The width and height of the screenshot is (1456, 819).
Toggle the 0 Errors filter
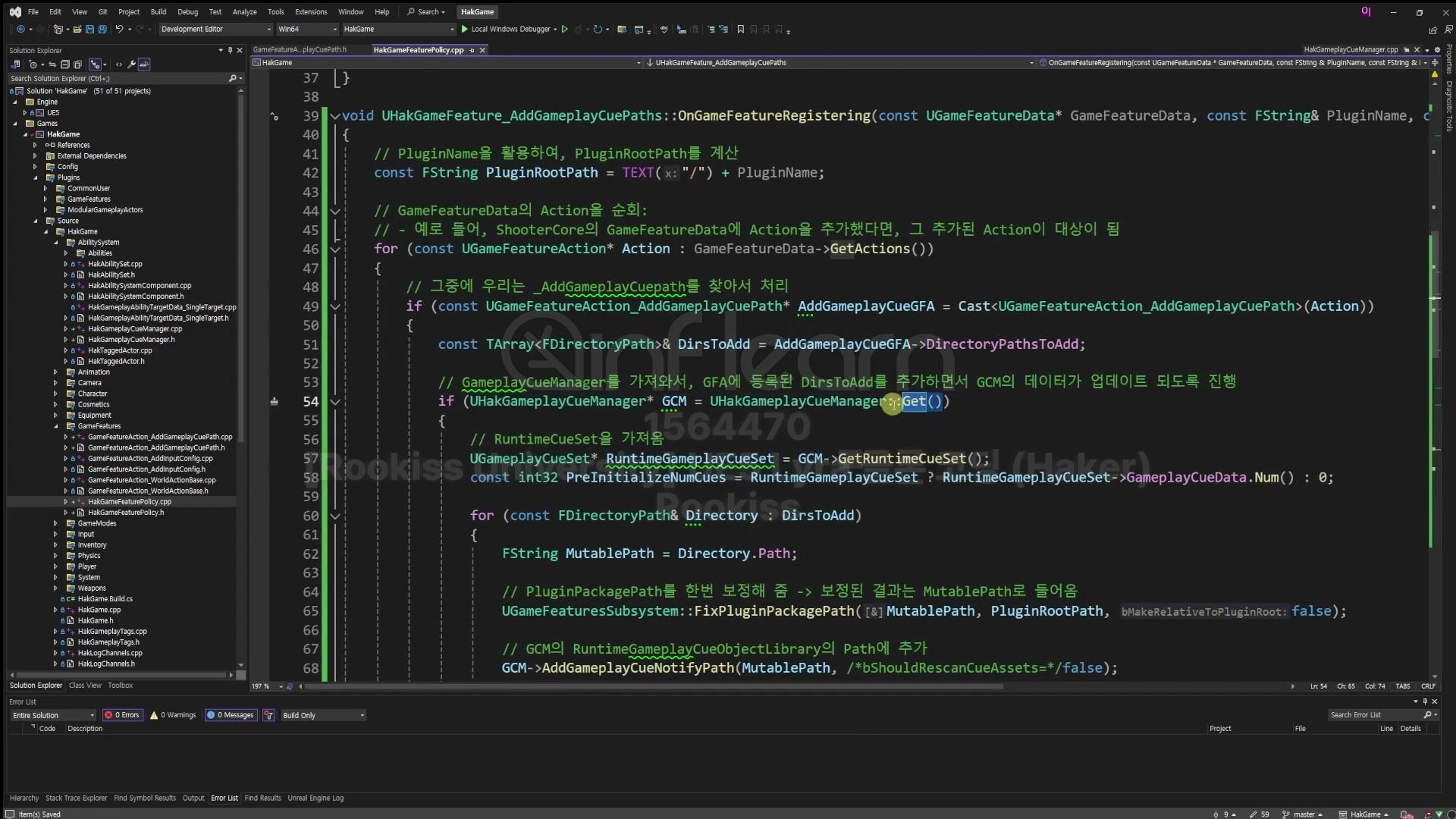pyautogui.click(x=123, y=715)
